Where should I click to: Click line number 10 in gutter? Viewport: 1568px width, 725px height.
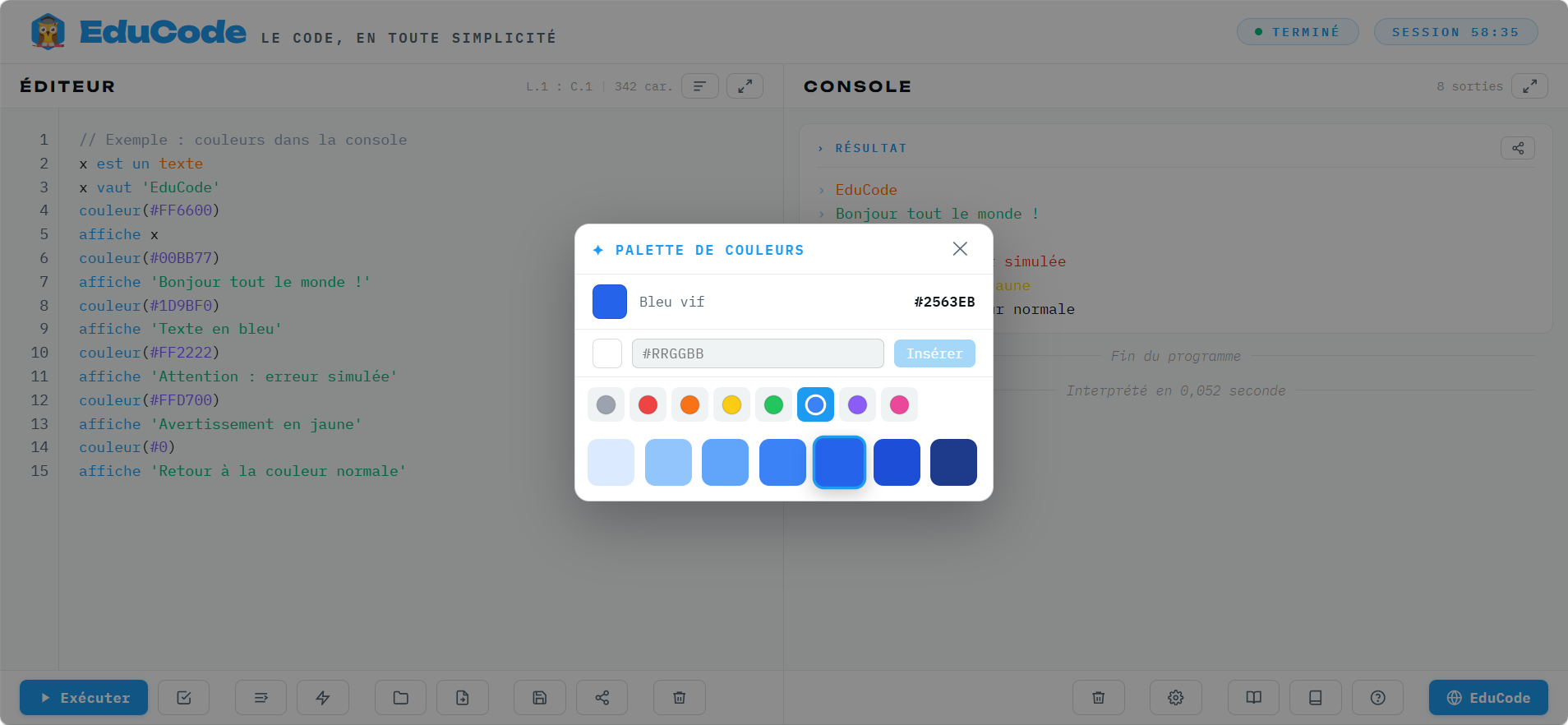39,353
